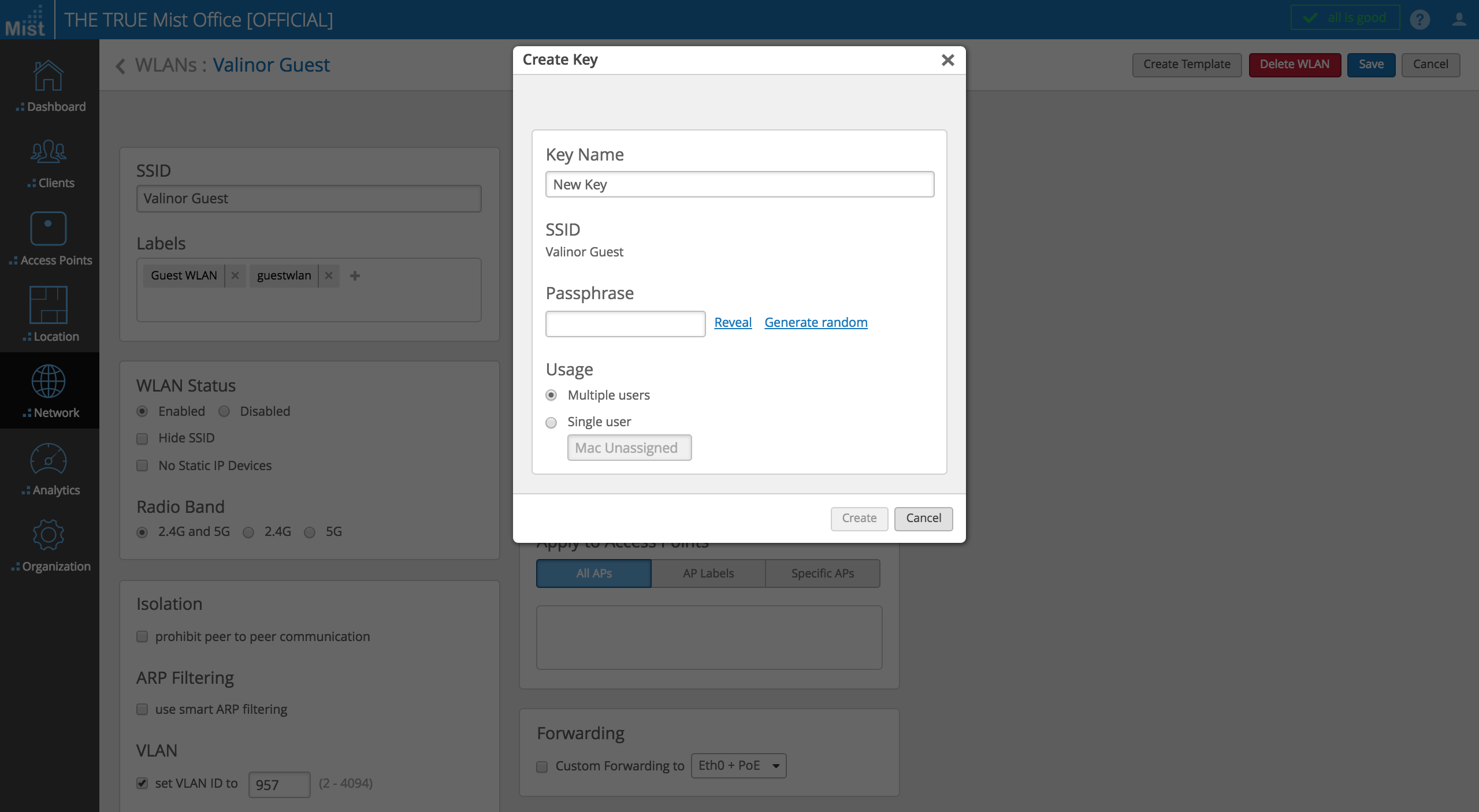Image resolution: width=1479 pixels, height=812 pixels.
Task: Add a label with the plus icon
Action: coord(355,276)
